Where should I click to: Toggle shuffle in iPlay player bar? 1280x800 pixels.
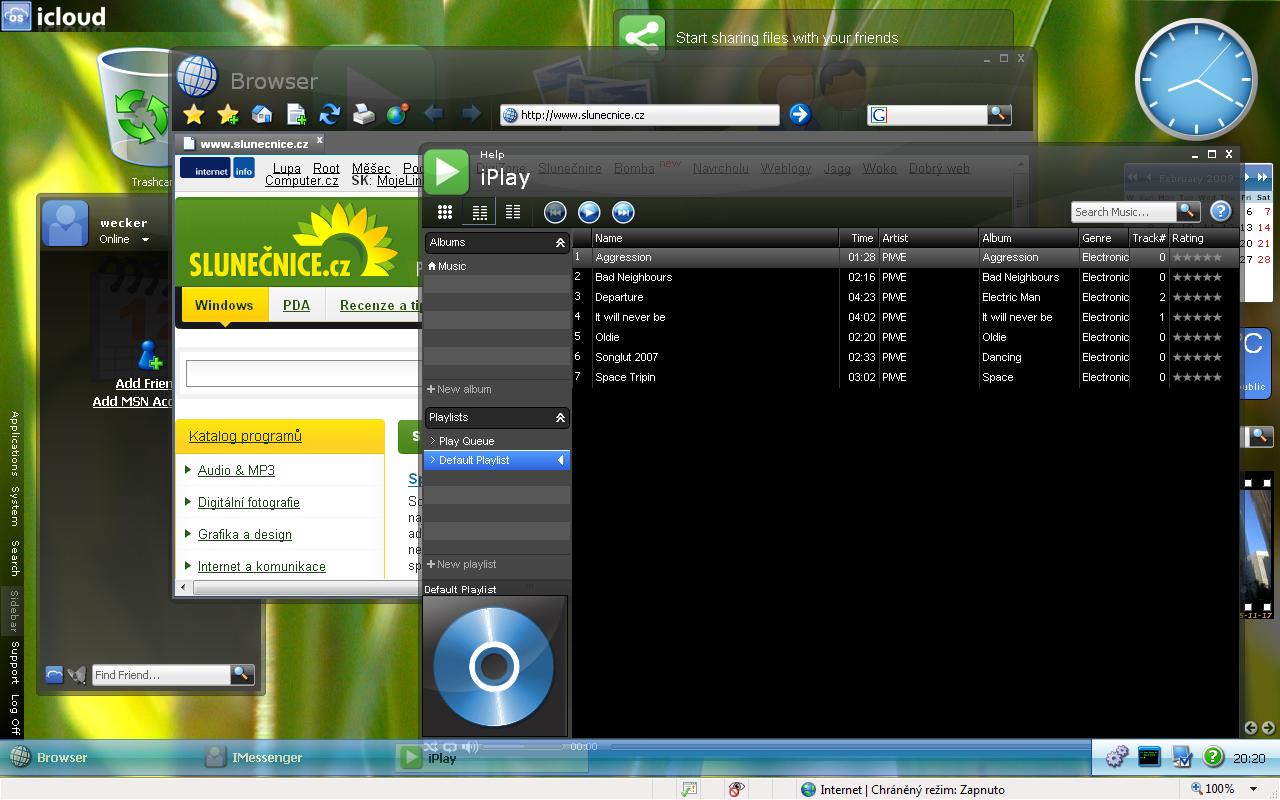coord(431,747)
